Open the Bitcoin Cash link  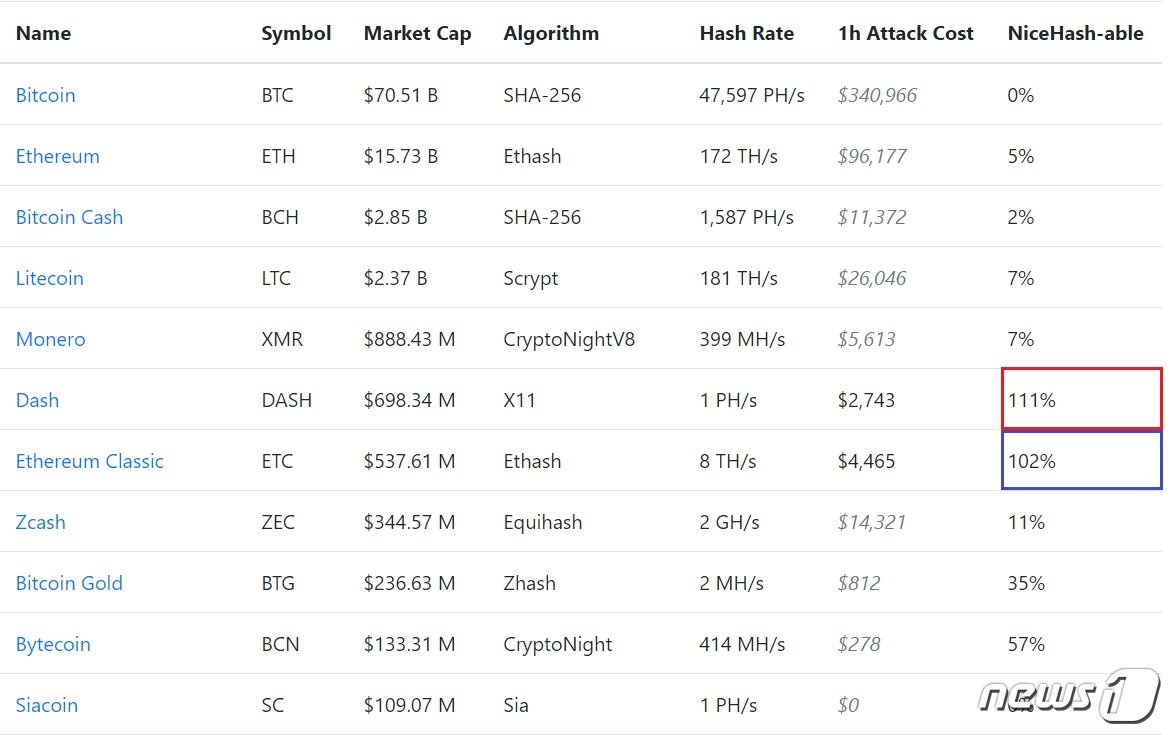coord(69,217)
